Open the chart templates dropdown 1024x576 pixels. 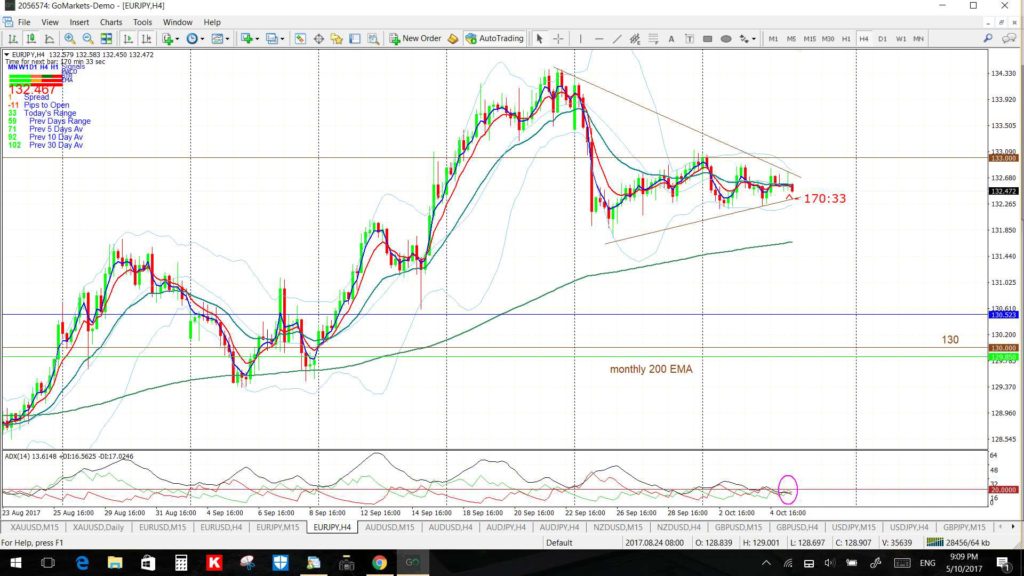[220, 39]
